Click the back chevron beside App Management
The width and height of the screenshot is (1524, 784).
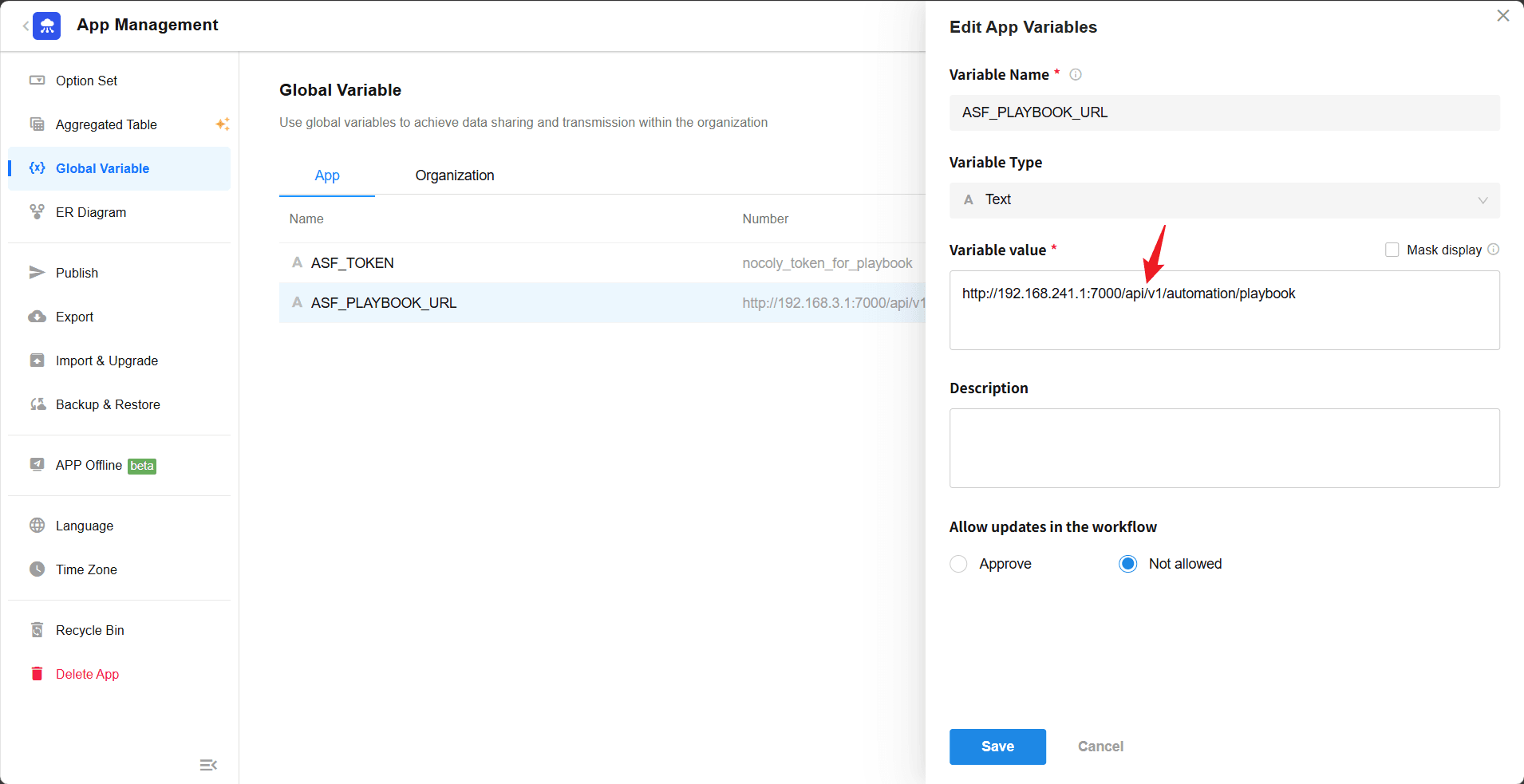[26, 26]
